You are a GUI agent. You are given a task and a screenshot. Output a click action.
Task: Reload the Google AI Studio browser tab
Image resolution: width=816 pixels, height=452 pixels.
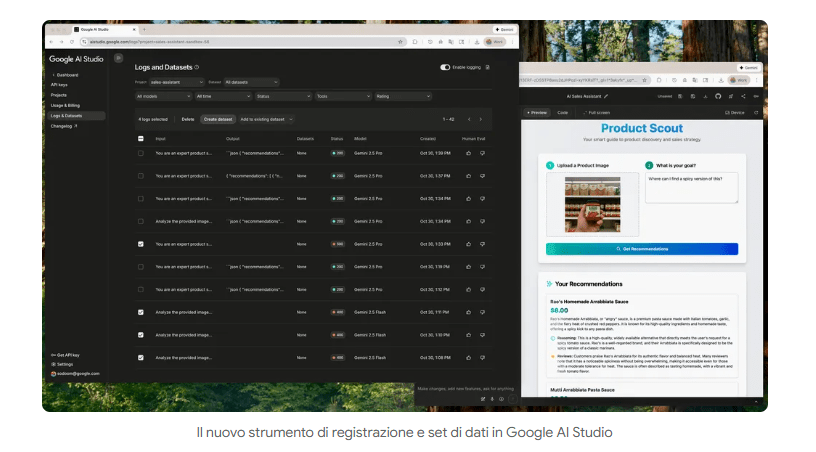pyautogui.click(x=72, y=42)
